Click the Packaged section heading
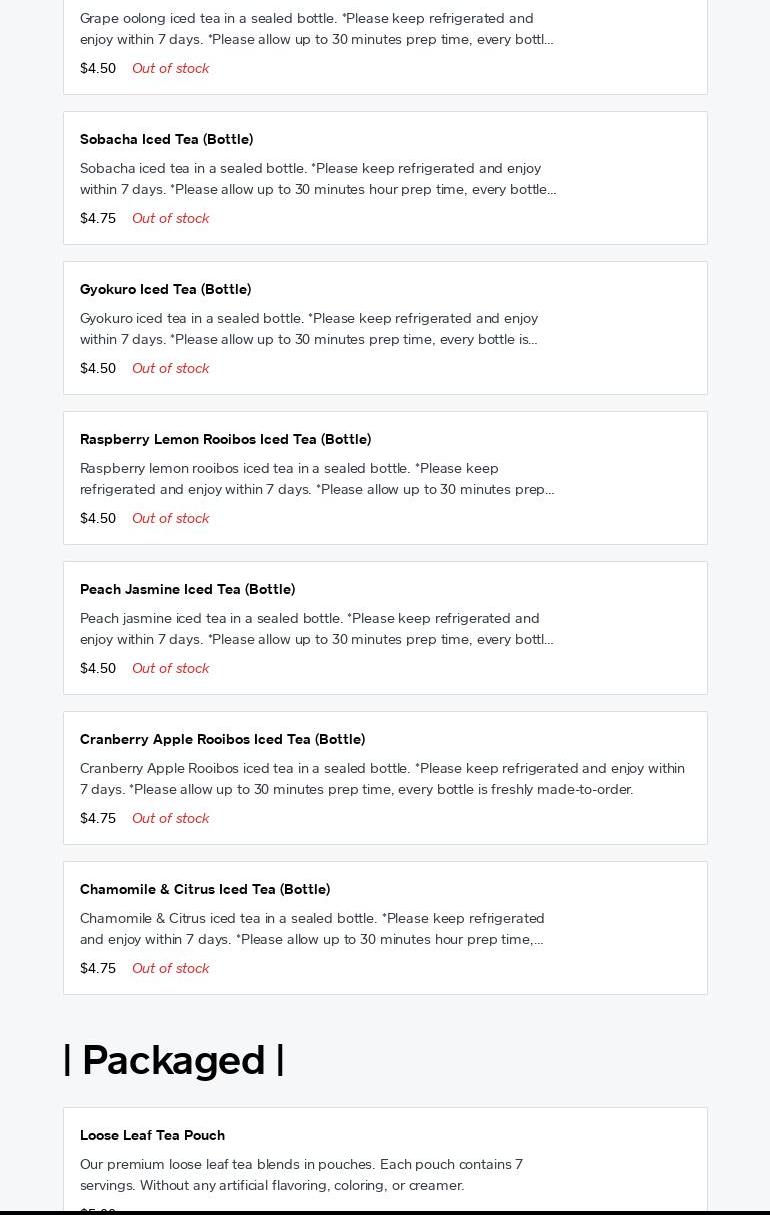 click(173, 1060)
